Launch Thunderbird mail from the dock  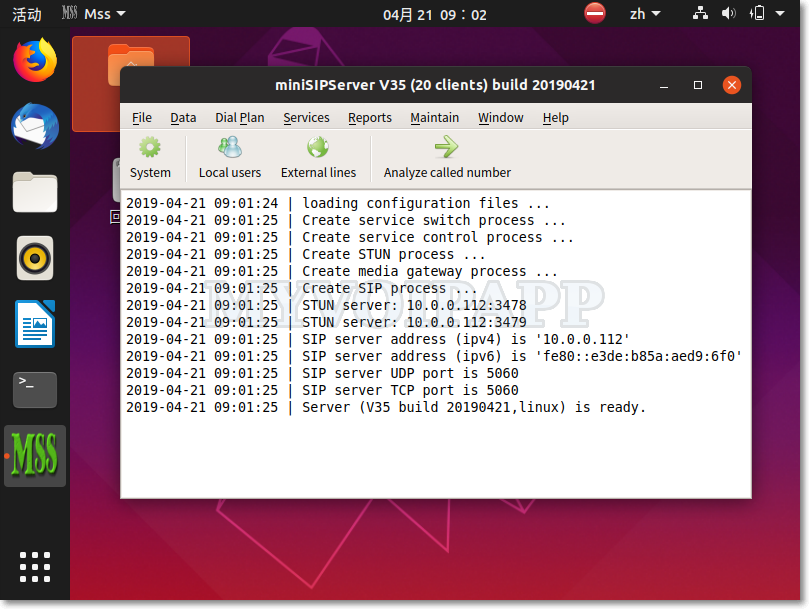[x=35, y=126]
